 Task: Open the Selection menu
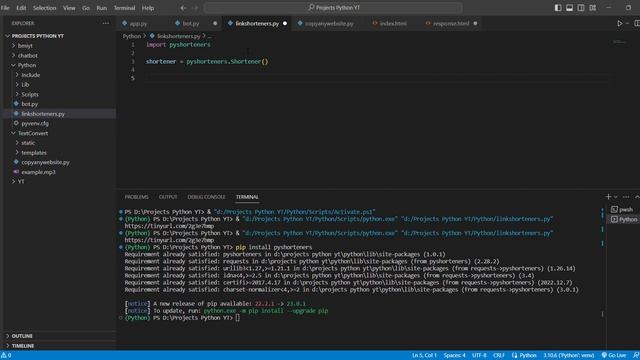[x=44, y=8]
